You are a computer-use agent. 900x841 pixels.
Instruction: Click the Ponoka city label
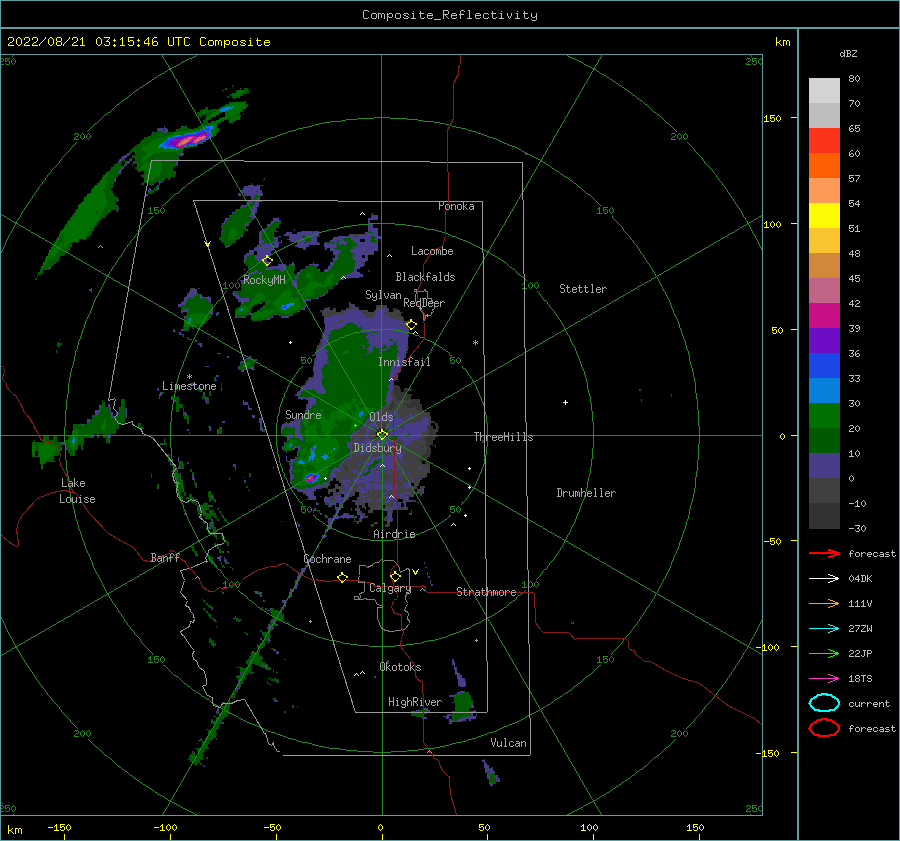pos(456,206)
